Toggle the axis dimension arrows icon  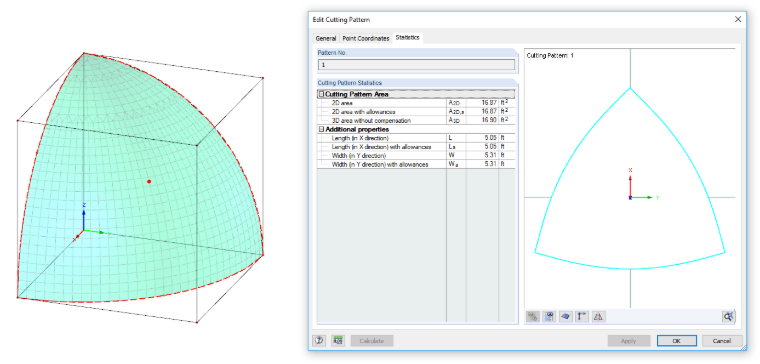[x=582, y=317]
